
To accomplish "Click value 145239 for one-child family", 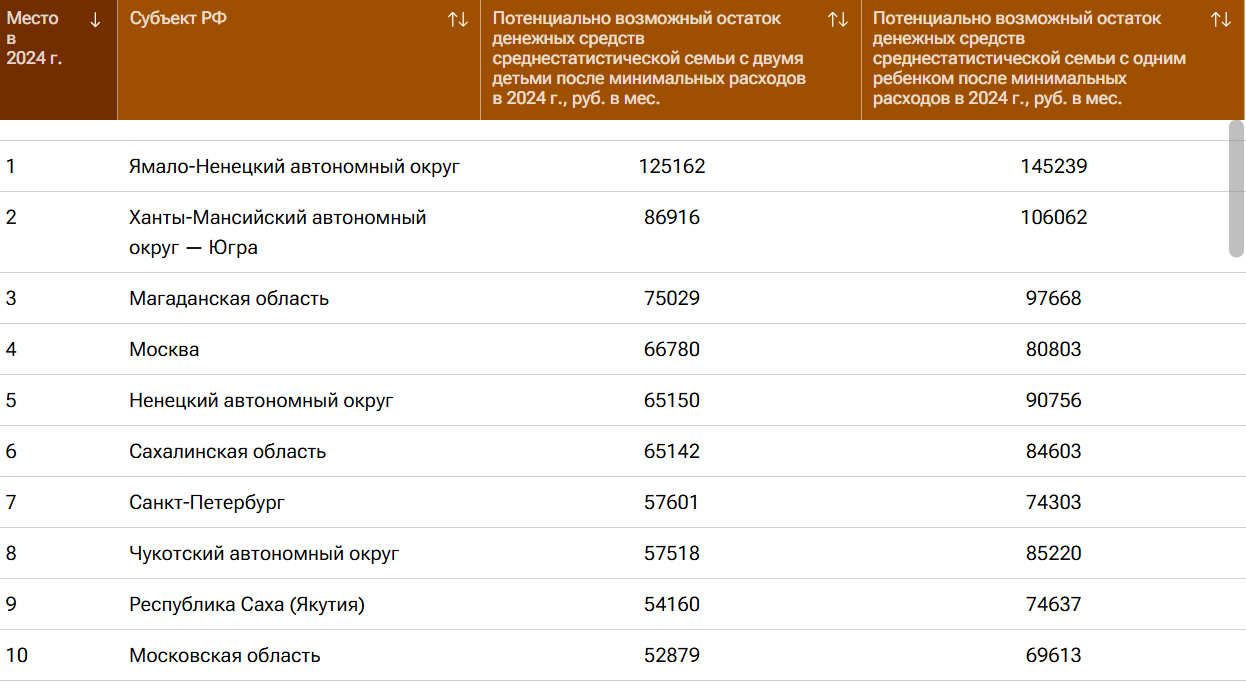I will click(1053, 167).
